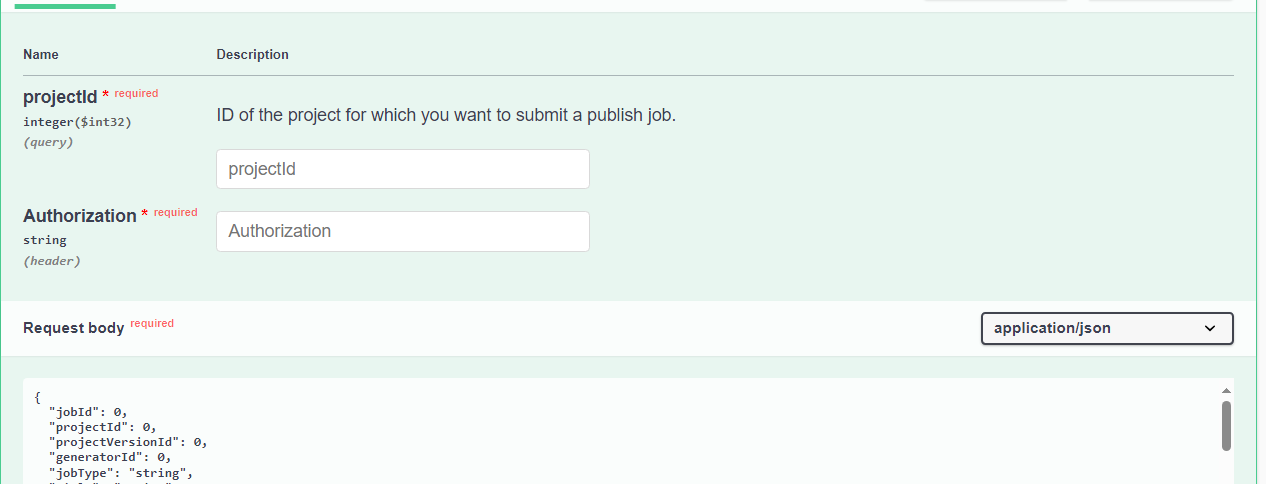Click the "jobId": 0 line in JSON body

(88, 411)
